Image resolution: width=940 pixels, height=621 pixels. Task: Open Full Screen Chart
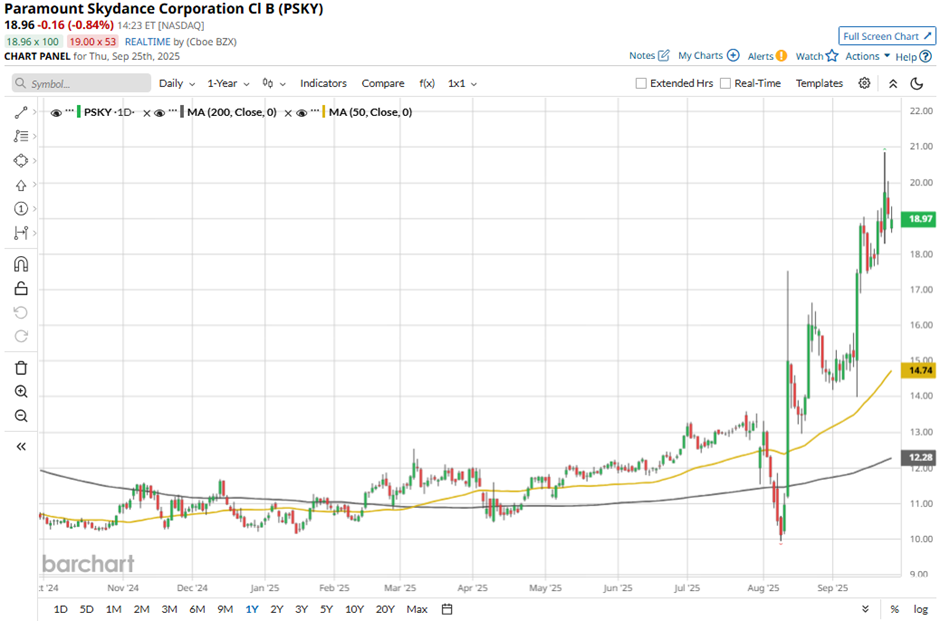tap(887, 36)
